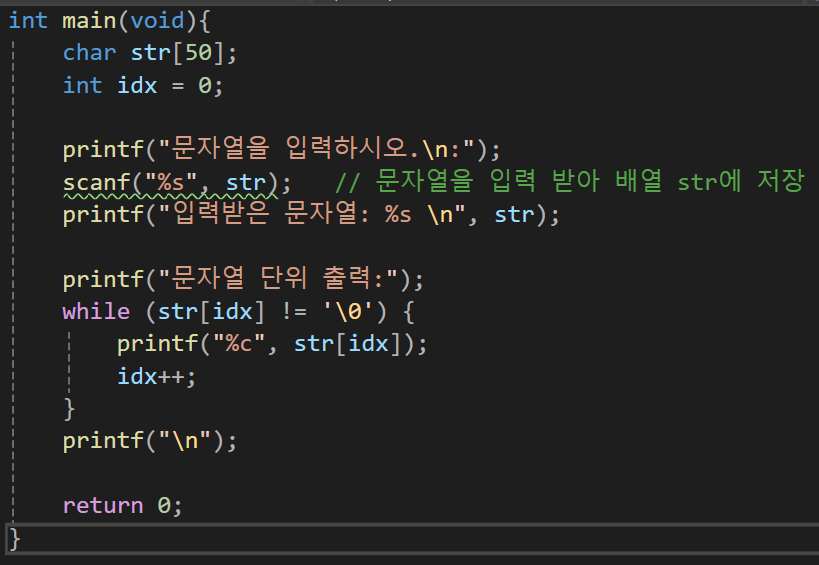Click the 'return 0;' statement
This screenshot has height=565, width=819.
pos(122,505)
